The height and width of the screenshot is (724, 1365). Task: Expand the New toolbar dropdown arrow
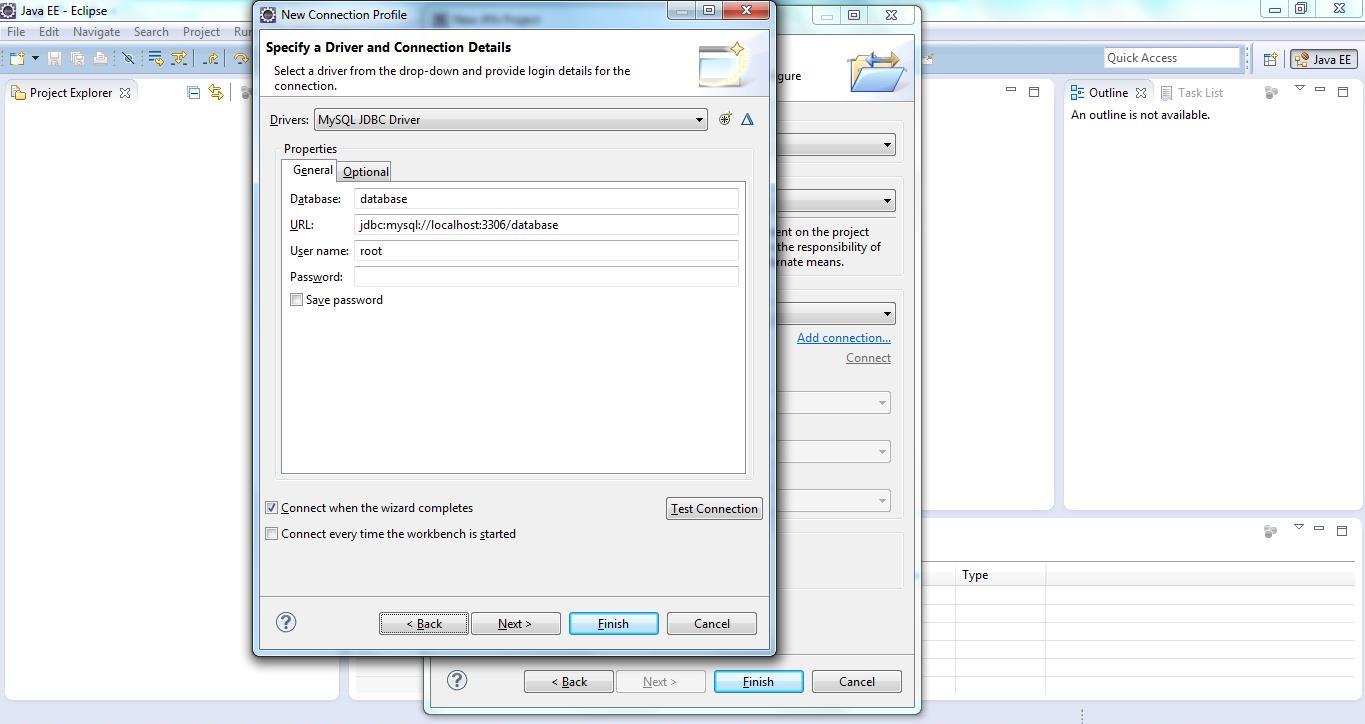pyautogui.click(x=35, y=59)
